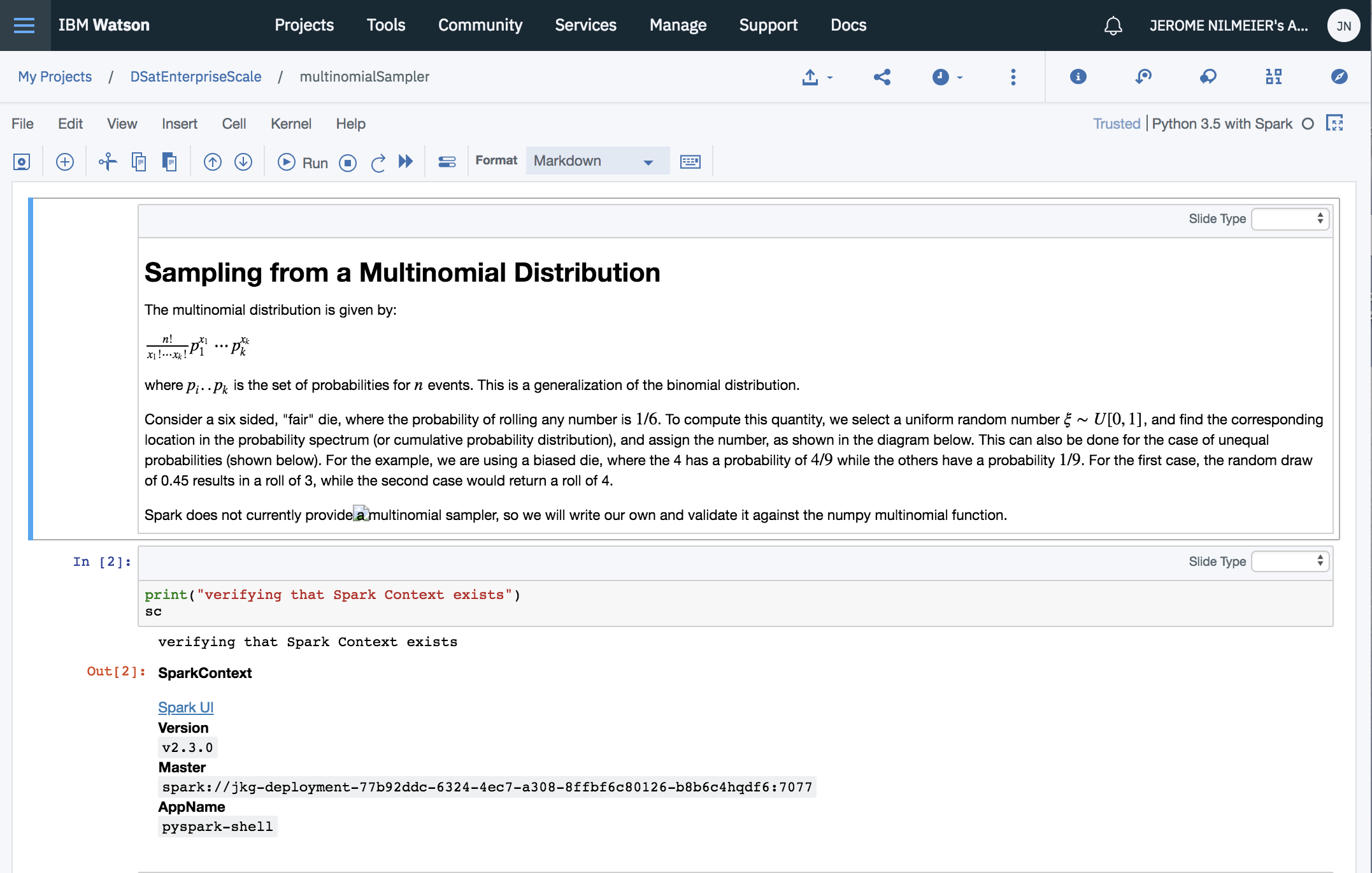Insert a cell below with plus icon
Screen dimensions: 1372x873
pos(65,162)
